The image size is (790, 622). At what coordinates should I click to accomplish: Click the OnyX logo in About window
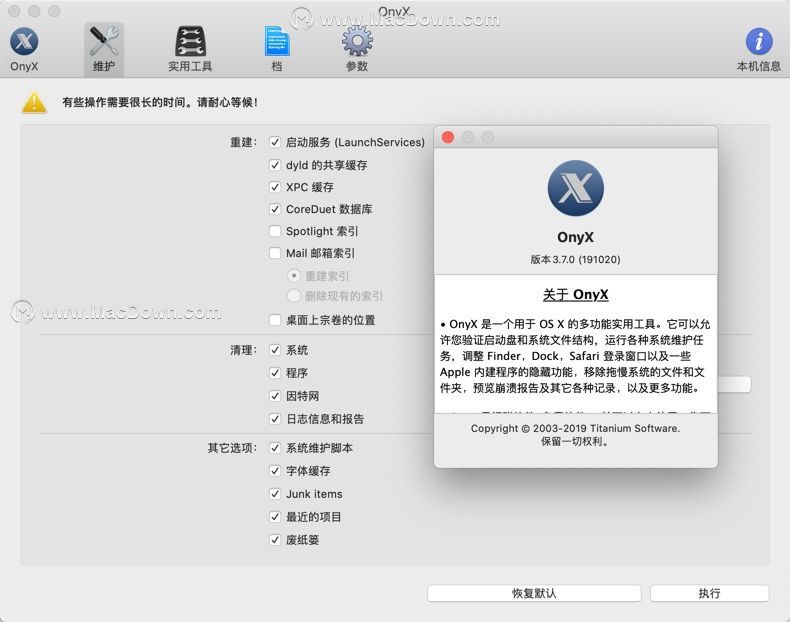pos(575,188)
